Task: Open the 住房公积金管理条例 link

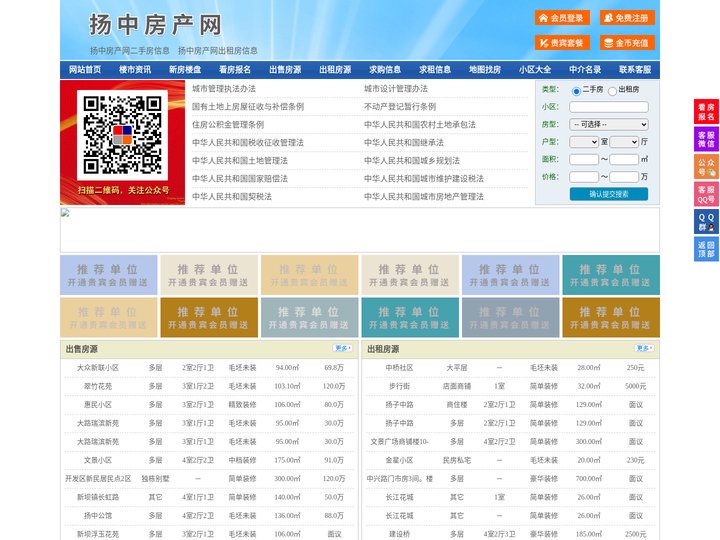Action: coord(228,124)
